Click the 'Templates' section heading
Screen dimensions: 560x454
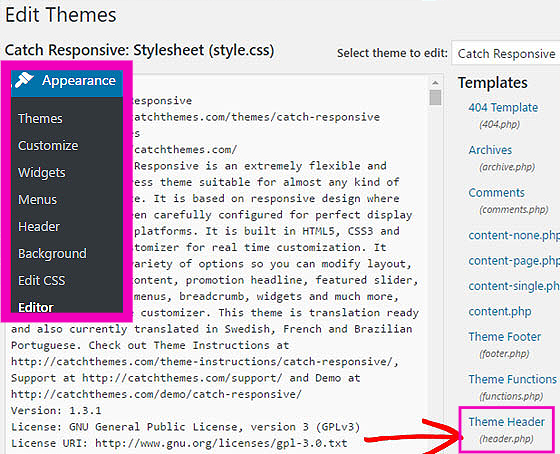coord(493,83)
